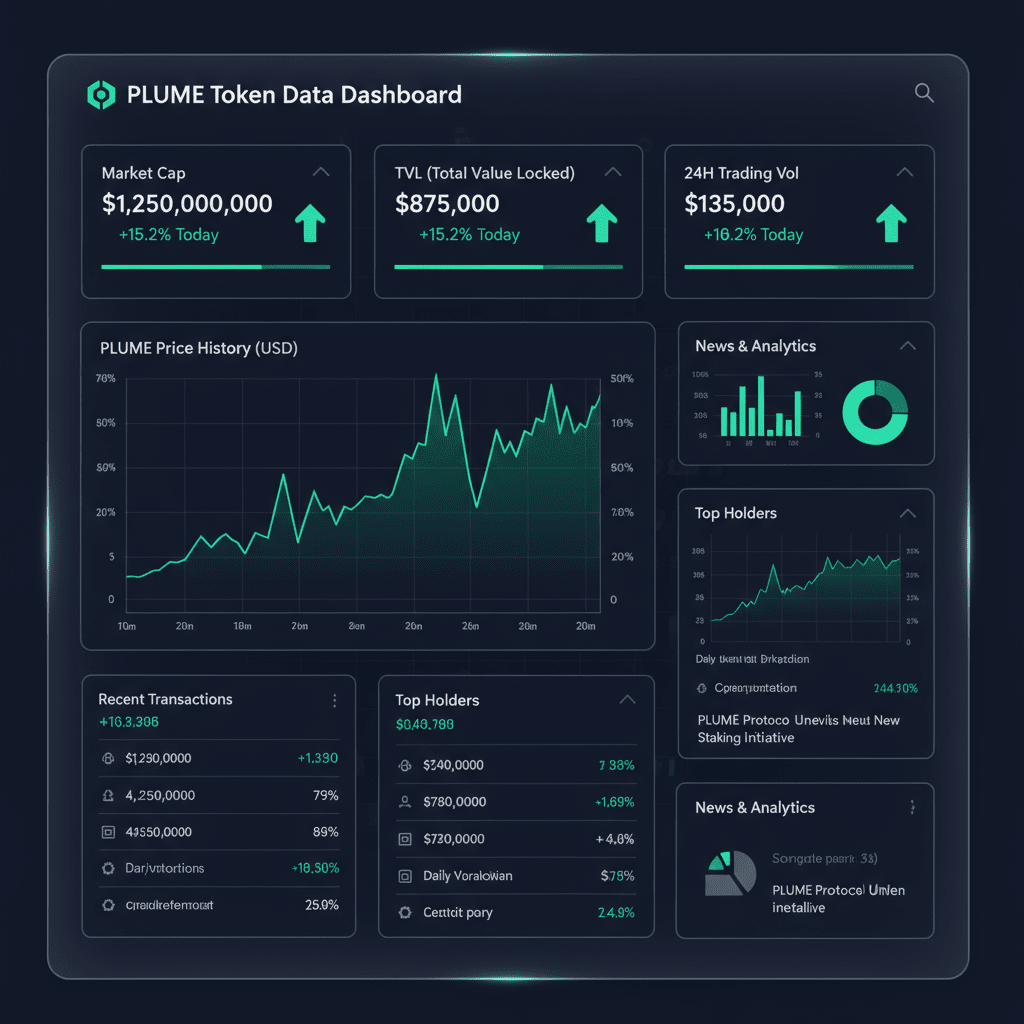Viewport: 1024px width, 1024px height.
Task: Click the gear icon beside Daily Voralowian row
Action: [x=404, y=876]
